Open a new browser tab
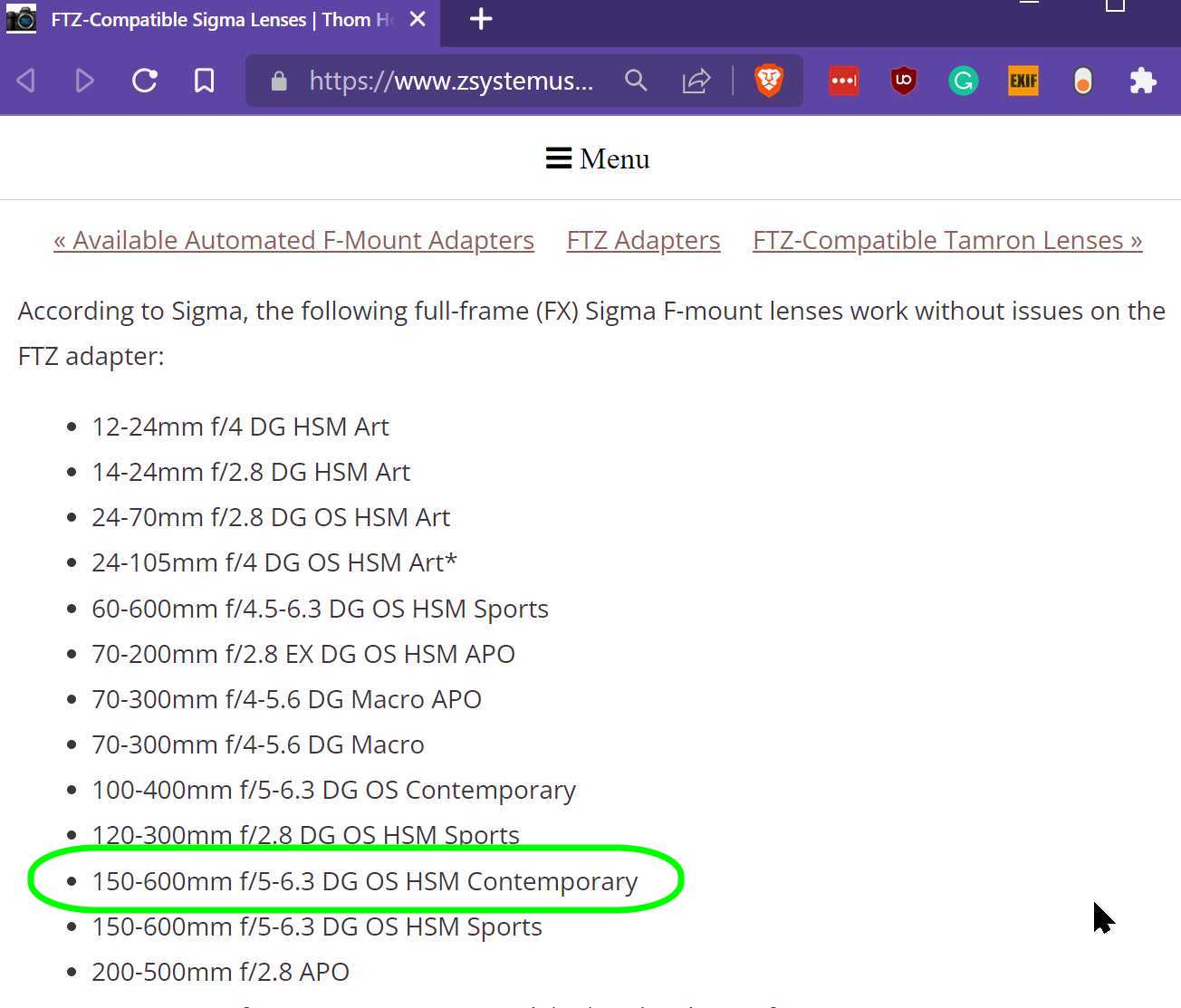Image resolution: width=1181 pixels, height=1008 pixels. [481, 19]
